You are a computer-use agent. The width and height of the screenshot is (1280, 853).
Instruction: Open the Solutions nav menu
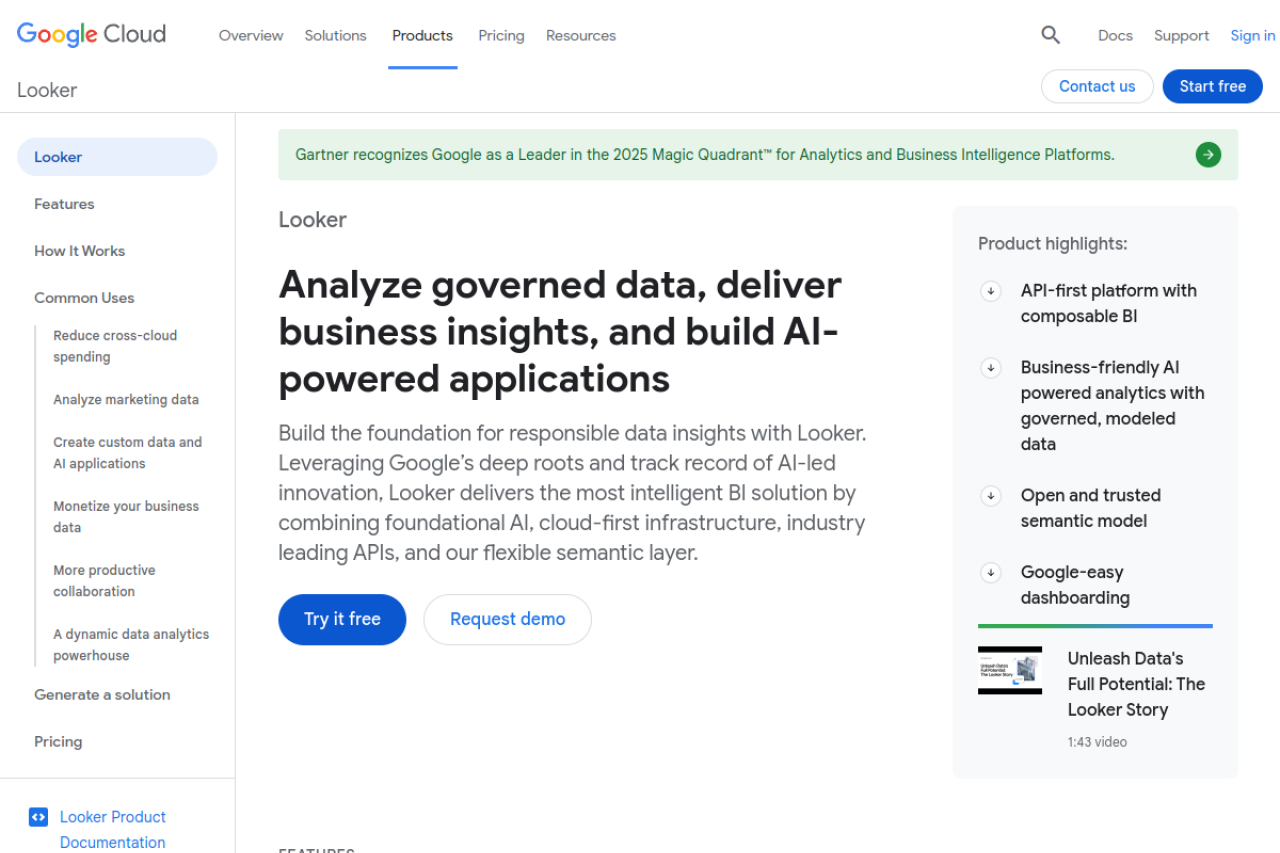[x=336, y=35]
